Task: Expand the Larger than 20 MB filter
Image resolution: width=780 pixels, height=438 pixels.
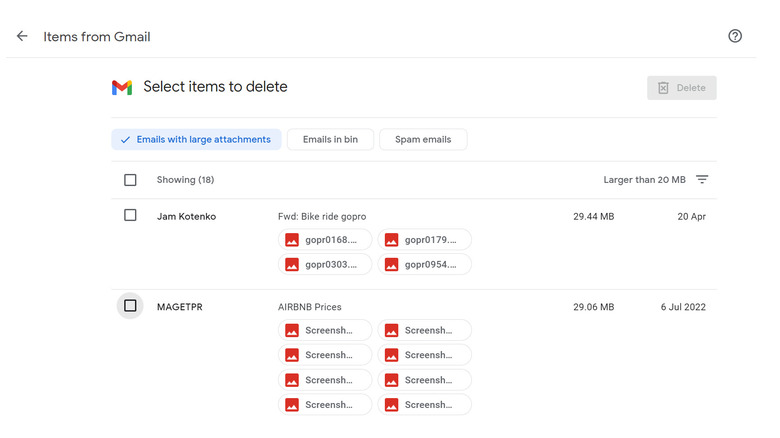Action: point(644,180)
